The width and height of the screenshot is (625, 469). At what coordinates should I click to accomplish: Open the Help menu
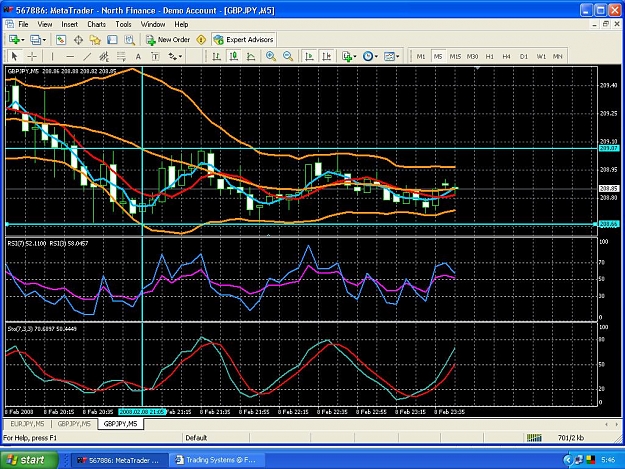pyautogui.click(x=181, y=25)
